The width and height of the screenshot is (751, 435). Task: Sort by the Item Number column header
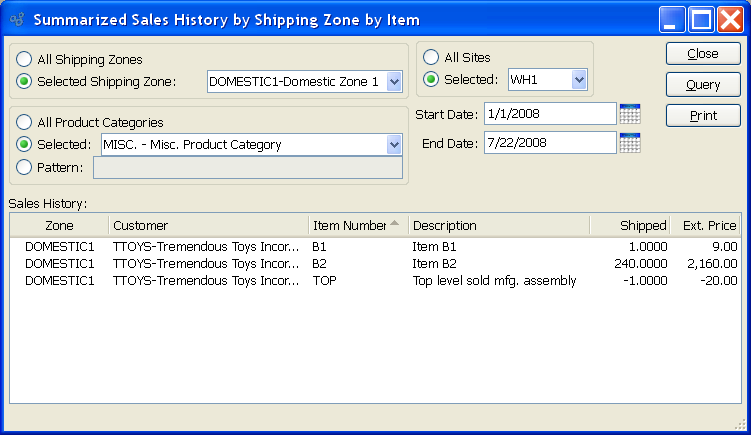(x=350, y=226)
